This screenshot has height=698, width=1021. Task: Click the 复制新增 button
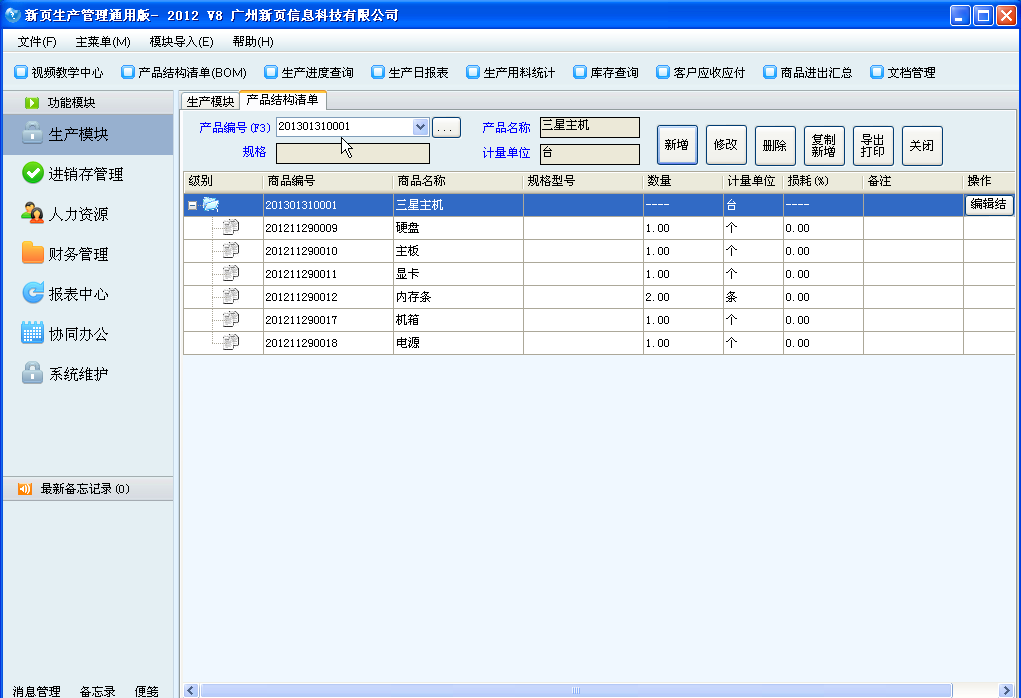[x=823, y=144]
